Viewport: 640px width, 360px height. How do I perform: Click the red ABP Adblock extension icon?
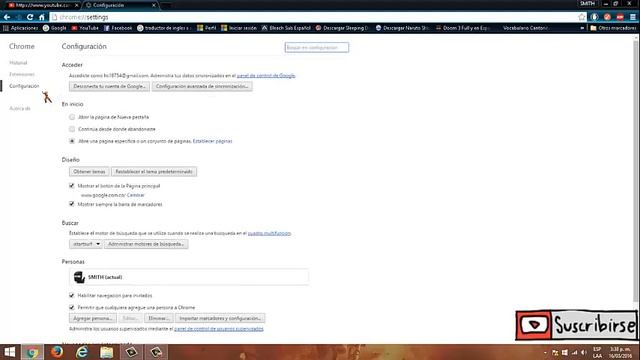620,17
